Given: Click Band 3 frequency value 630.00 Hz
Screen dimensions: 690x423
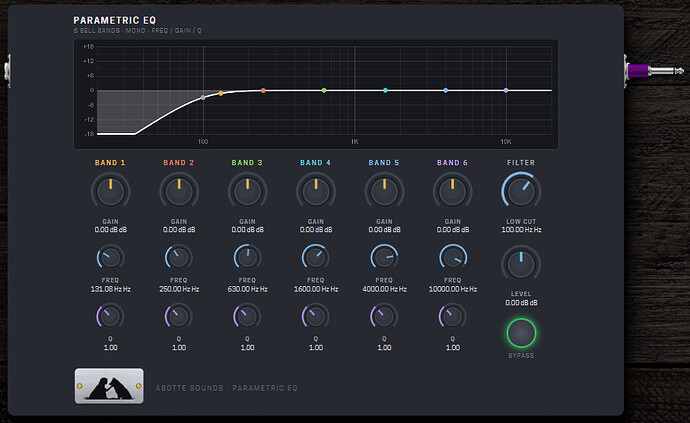Looking at the screenshot, I should click(247, 289).
